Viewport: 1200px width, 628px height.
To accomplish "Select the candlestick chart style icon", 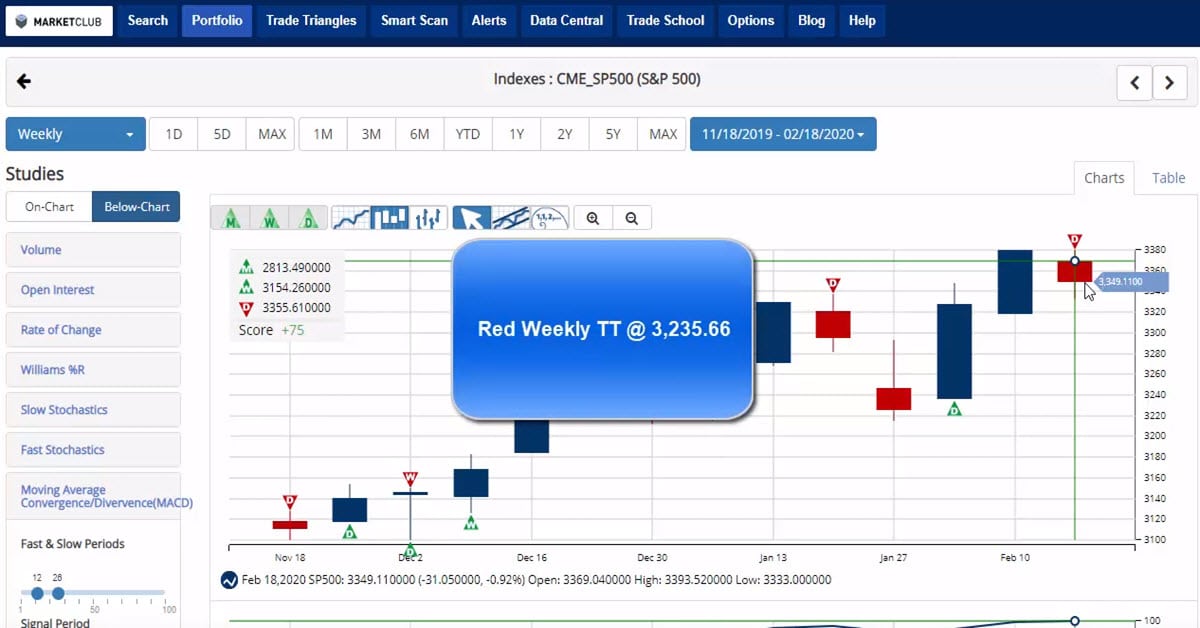I will [x=390, y=218].
